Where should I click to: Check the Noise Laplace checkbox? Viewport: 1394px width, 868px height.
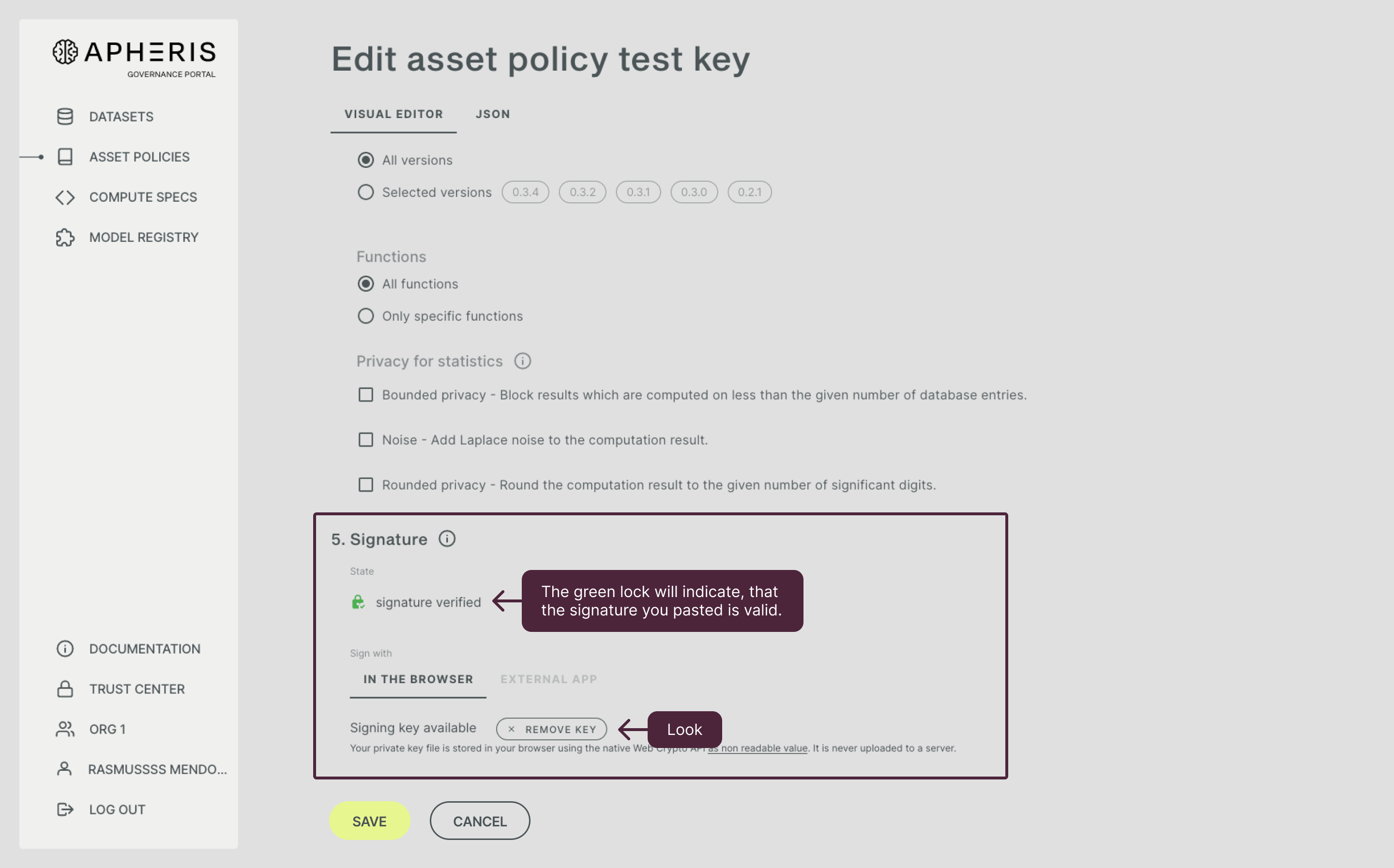coord(366,440)
